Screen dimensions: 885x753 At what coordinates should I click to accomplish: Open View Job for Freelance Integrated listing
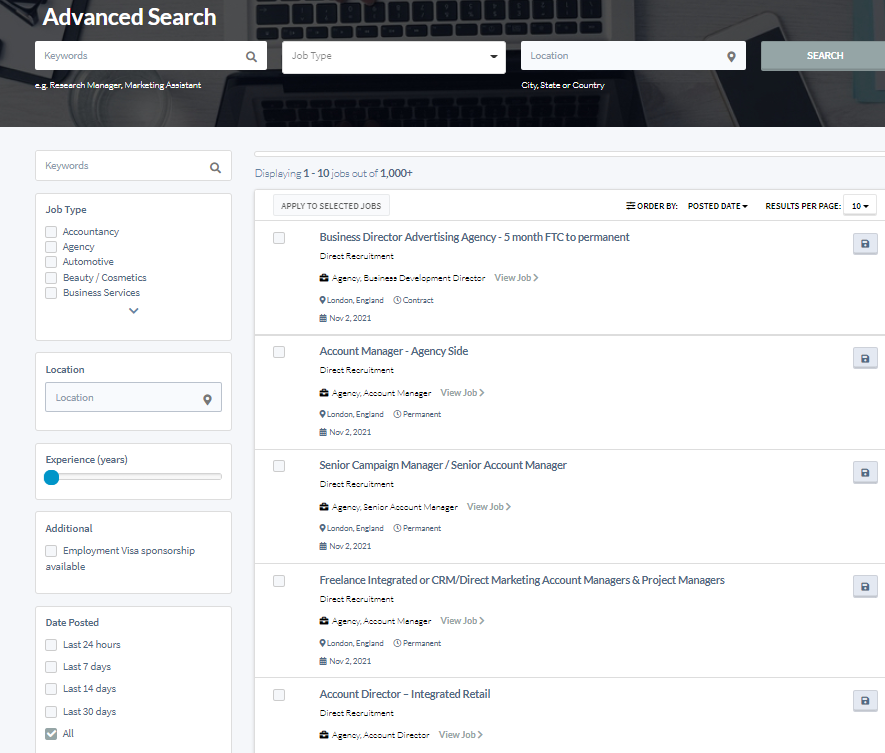(x=462, y=621)
